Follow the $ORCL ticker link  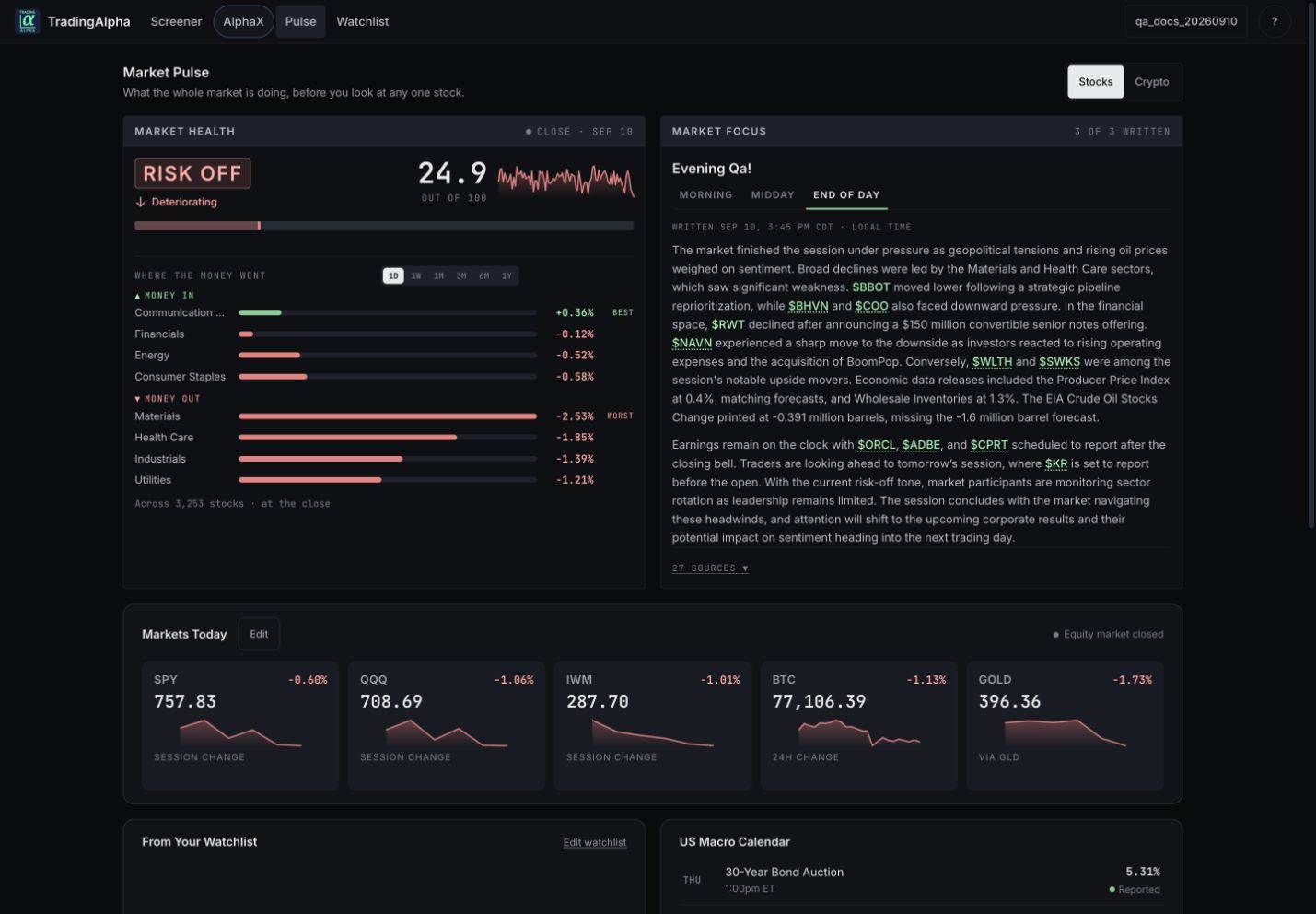click(x=877, y=445)
